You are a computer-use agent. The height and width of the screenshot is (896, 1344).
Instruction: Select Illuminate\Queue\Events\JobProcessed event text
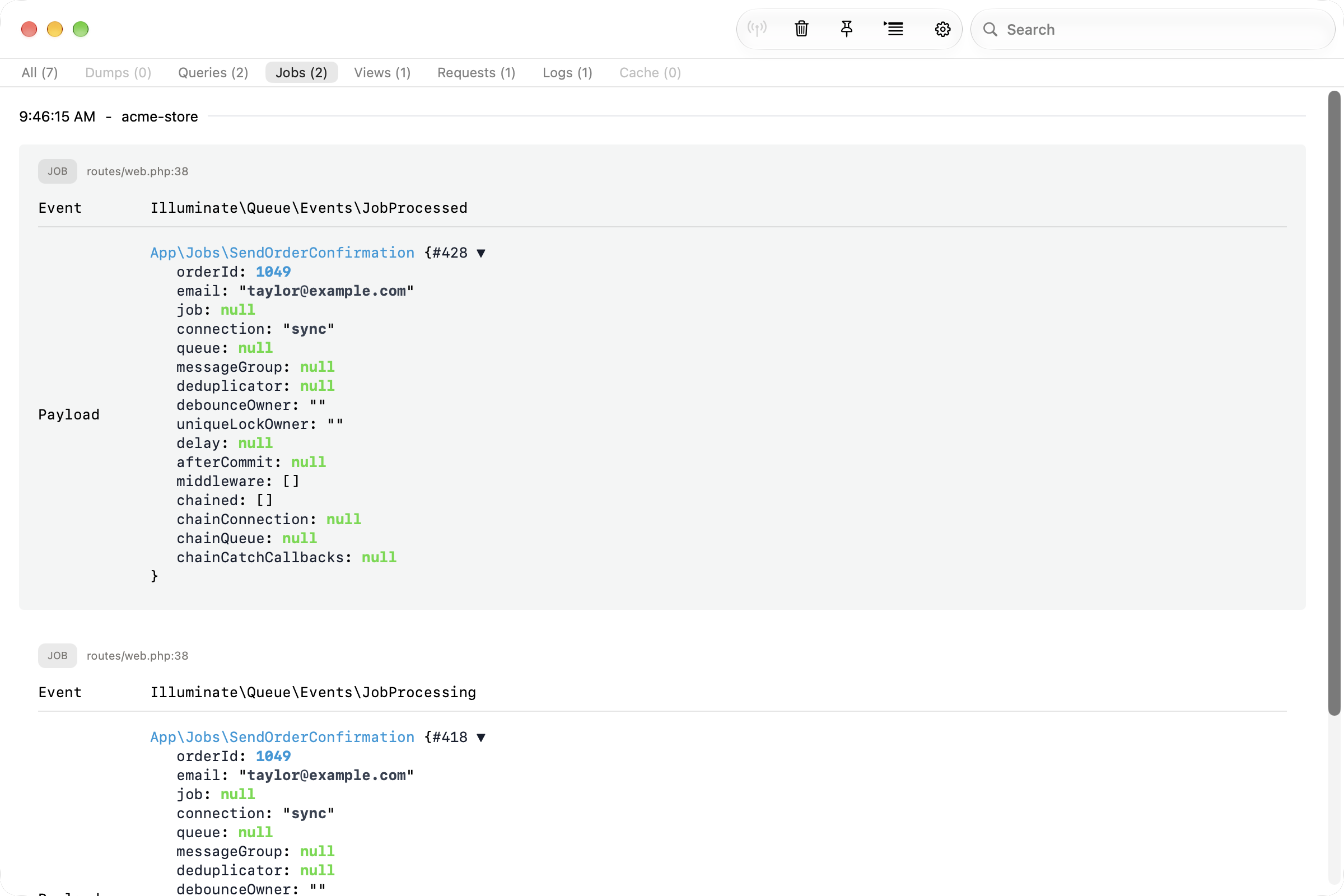(309, 208)
